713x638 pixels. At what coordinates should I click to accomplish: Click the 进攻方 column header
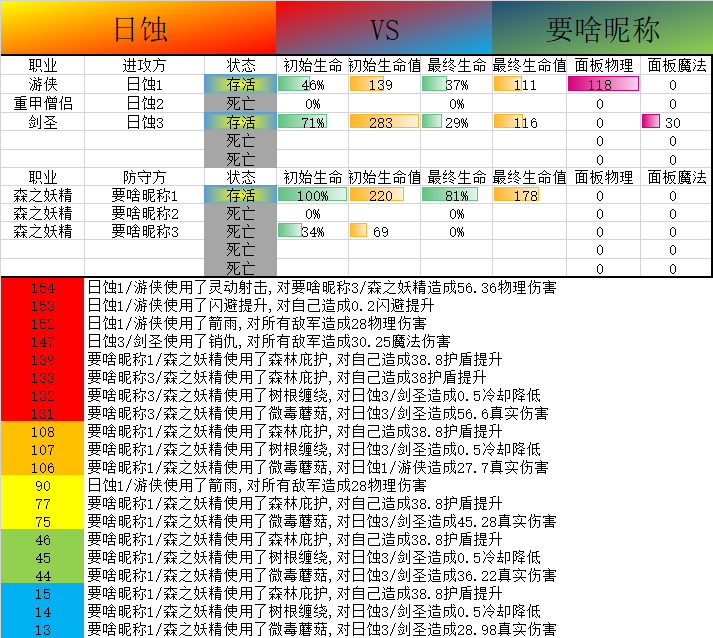(144, 66)
